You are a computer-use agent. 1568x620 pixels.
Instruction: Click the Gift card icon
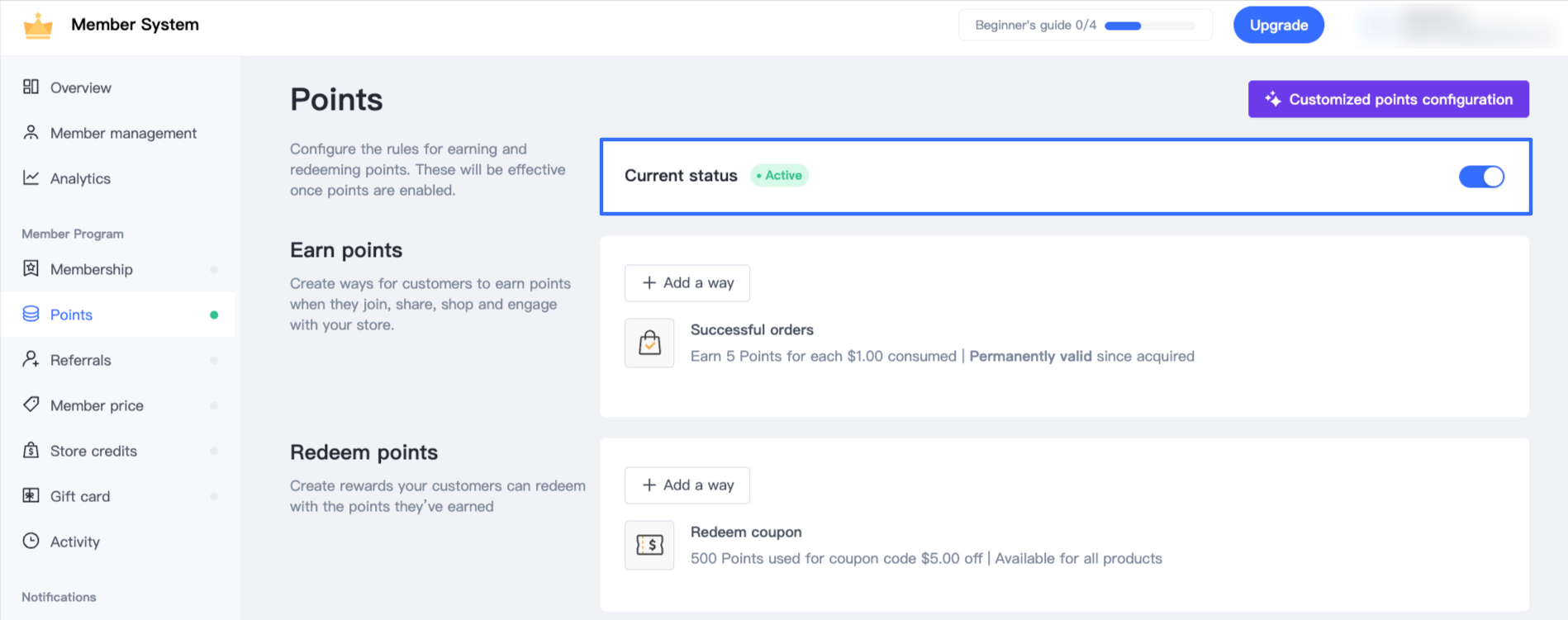pyautogui.click(x=31, y=495)
